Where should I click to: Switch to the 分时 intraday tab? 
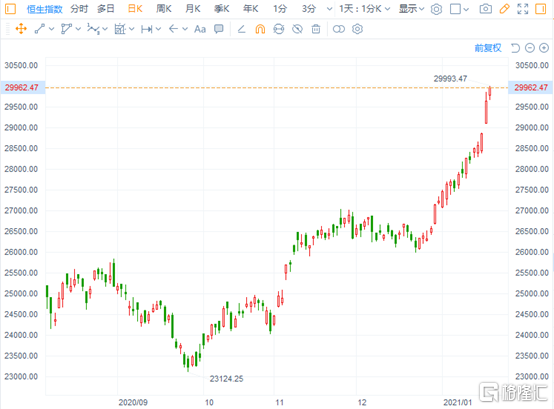79,9
